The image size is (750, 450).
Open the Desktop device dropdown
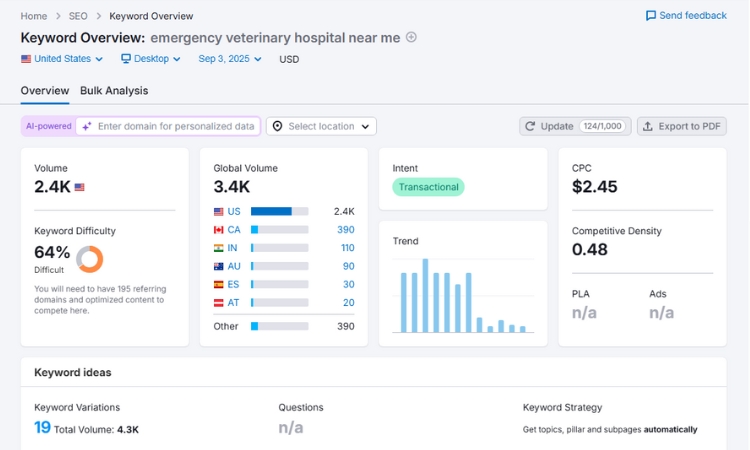151,59
